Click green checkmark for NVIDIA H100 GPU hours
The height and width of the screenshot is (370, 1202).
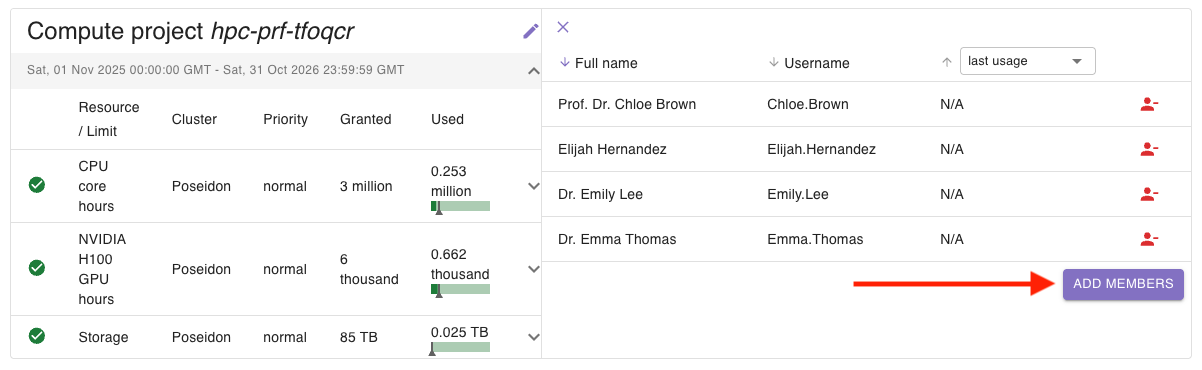37,268
